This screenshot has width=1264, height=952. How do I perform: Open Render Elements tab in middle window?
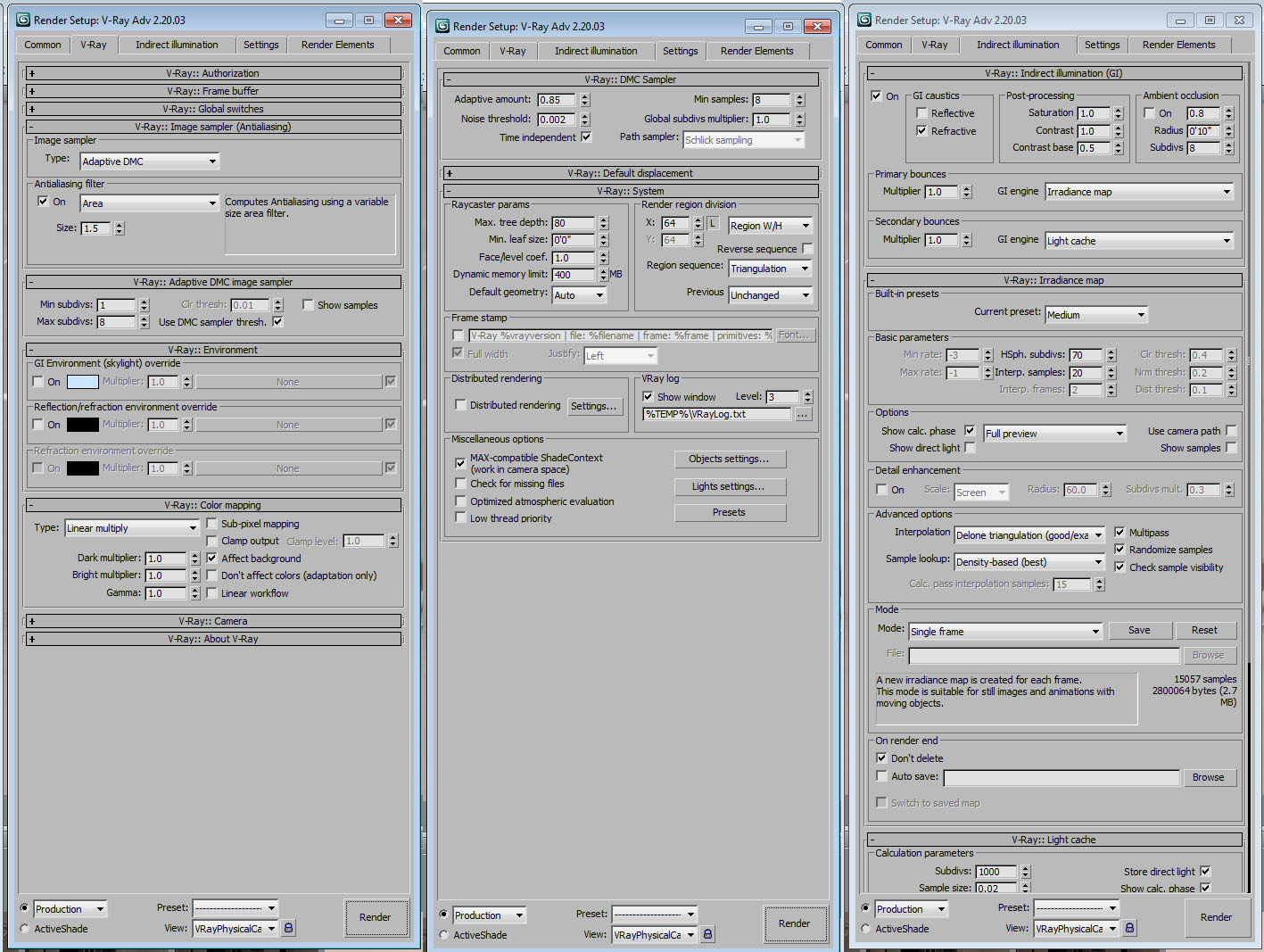[756, 51]
